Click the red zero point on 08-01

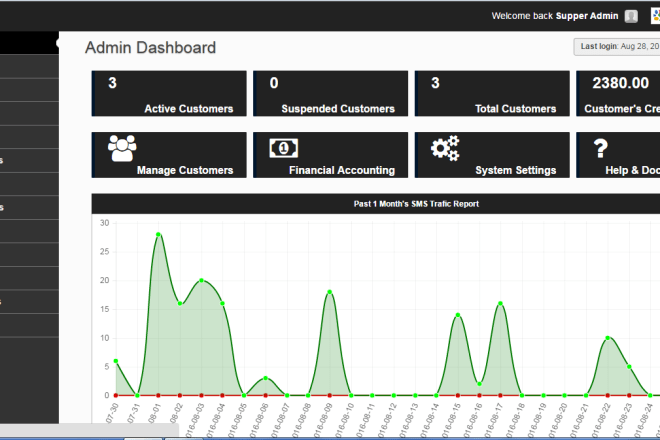coord(158,395)
